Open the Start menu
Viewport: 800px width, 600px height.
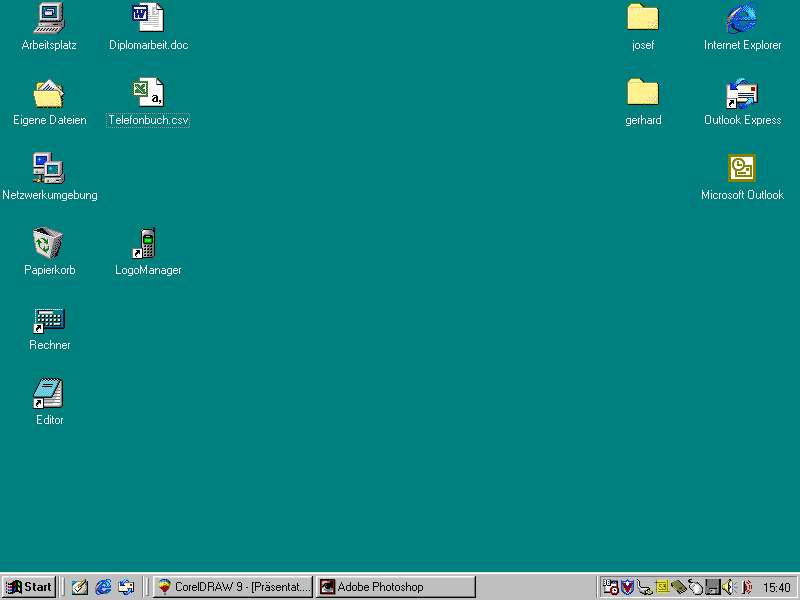29,587
